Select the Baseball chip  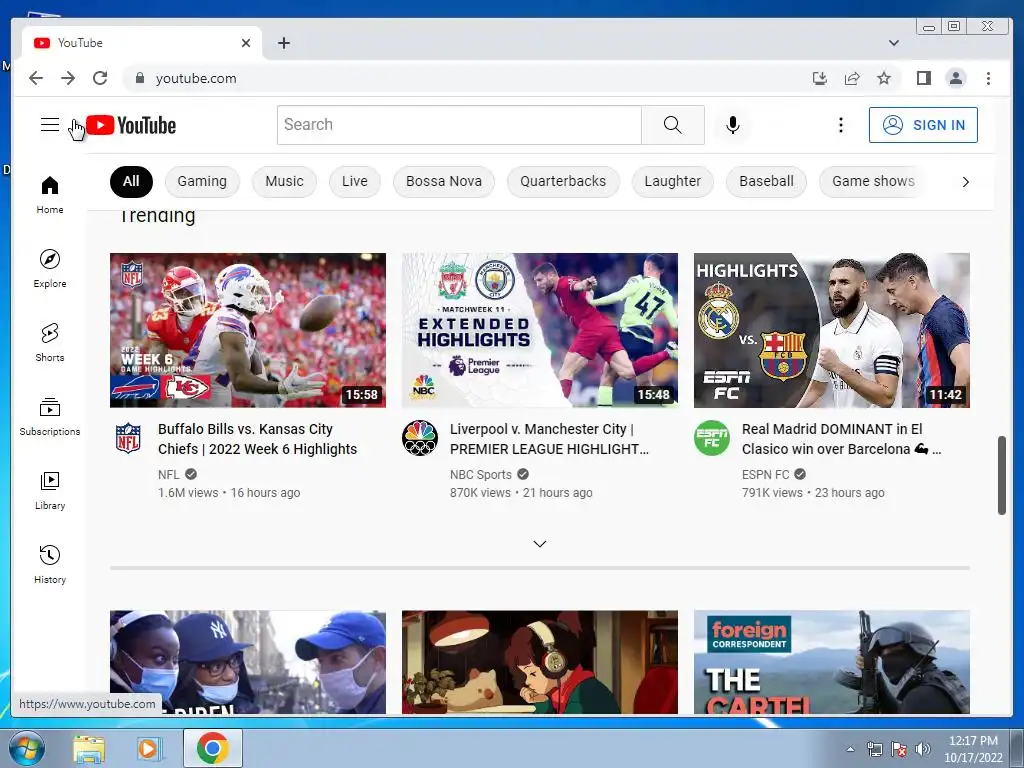click(x=766, y=182)
